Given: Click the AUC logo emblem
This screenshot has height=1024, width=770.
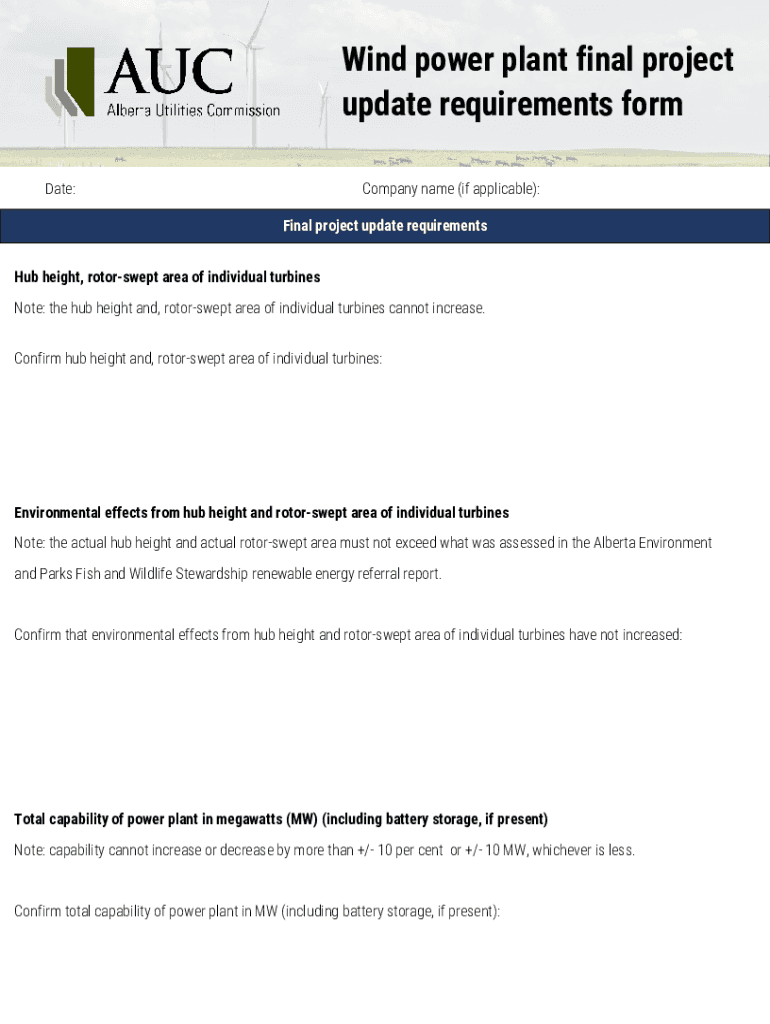Looking at the screenshot, I should coord(70,82).
